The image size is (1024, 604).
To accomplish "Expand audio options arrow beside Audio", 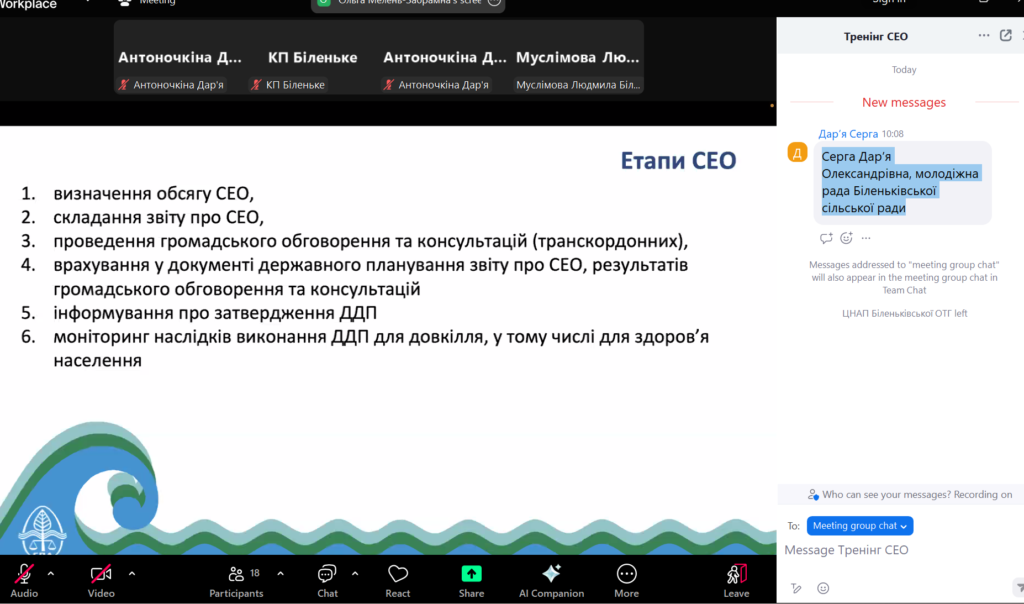I will coord(51,574).
